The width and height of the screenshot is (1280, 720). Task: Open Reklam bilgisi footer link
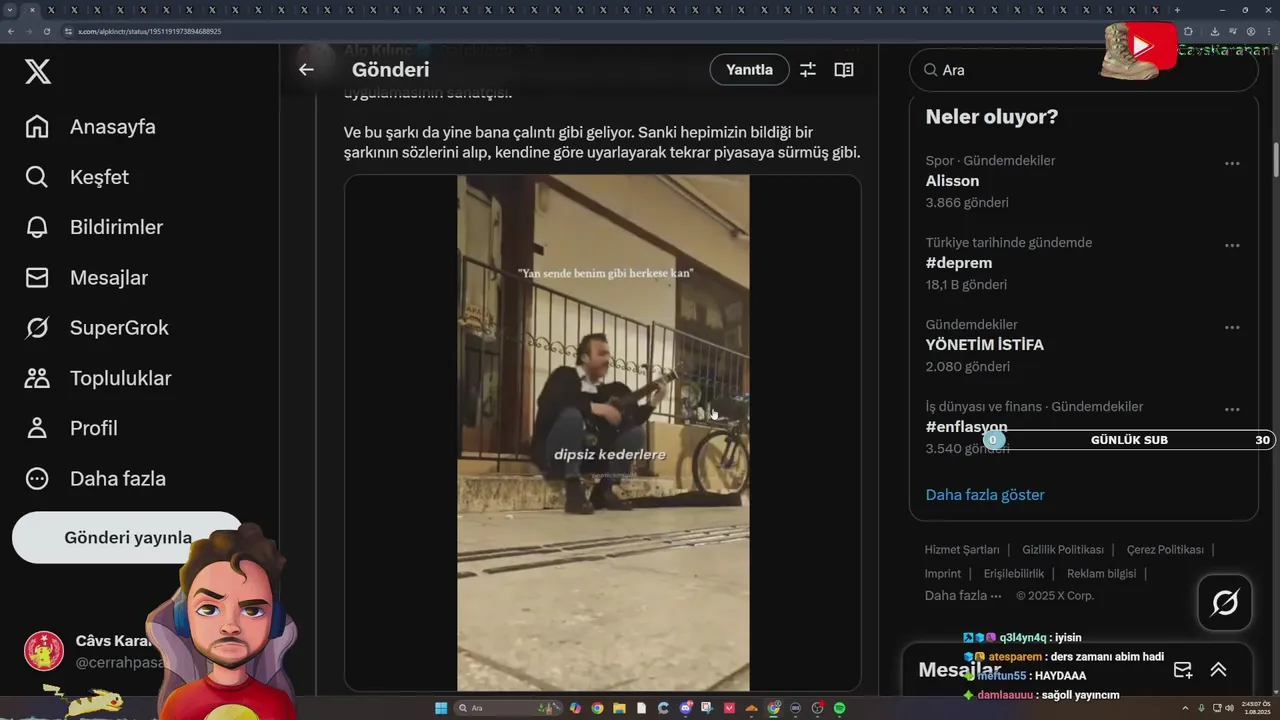(x=1101, y=574)
